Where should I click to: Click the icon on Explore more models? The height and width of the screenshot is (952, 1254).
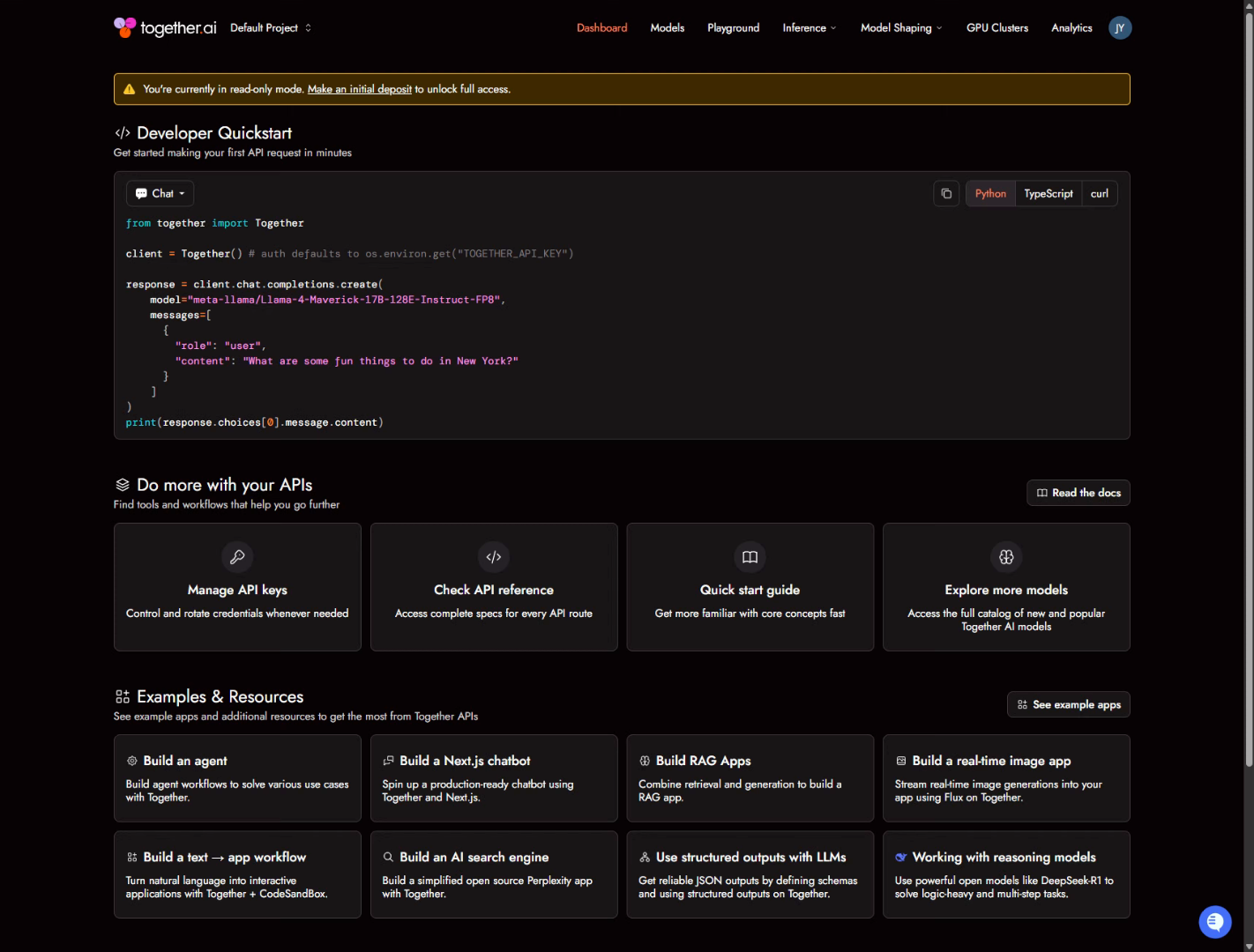tap(1006, 557)
